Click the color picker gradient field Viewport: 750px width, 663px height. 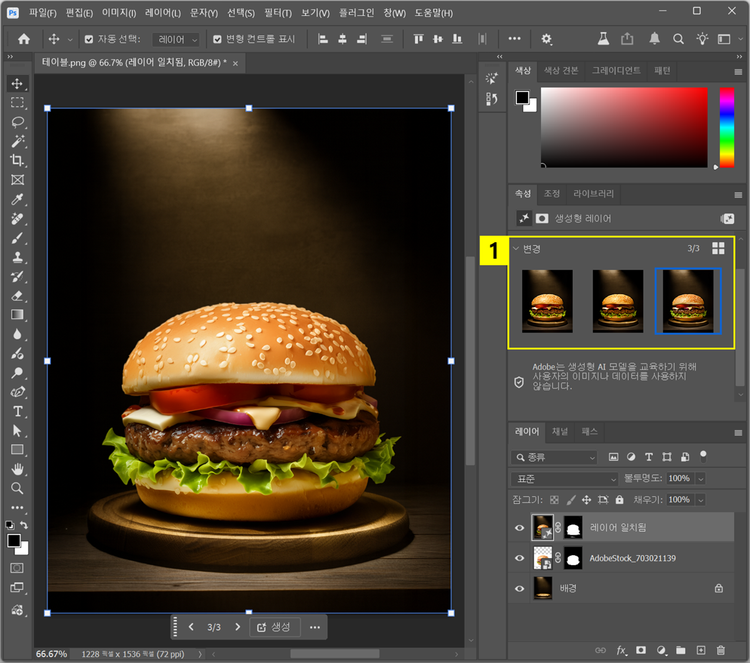624,125
